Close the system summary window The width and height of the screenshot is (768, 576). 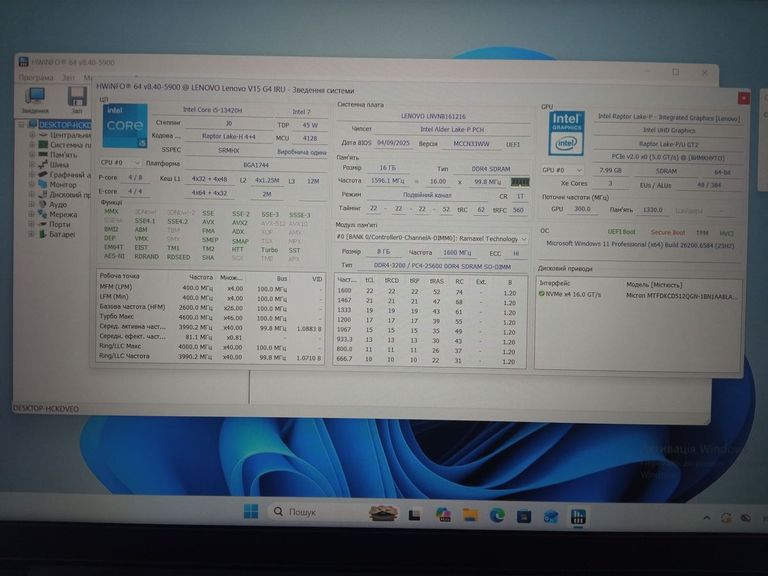pos(744,98)
